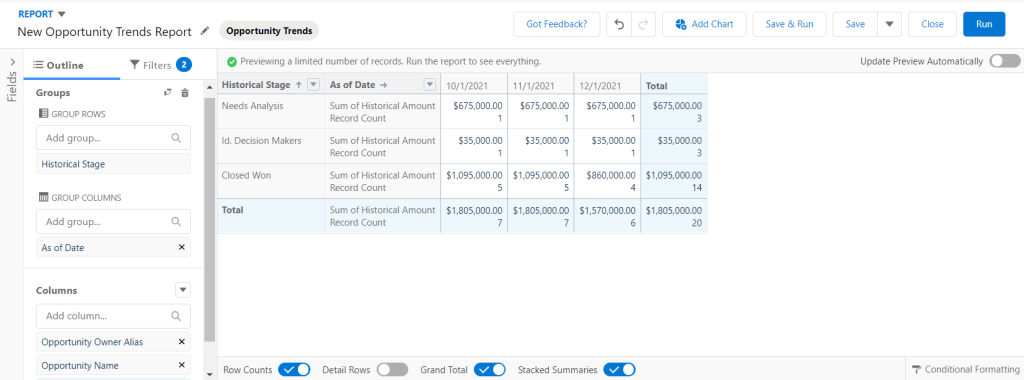Viewport: 1024px width, 380px height.
Task: Open the Columns section options dropdown
Action: [x=183, y=290]
